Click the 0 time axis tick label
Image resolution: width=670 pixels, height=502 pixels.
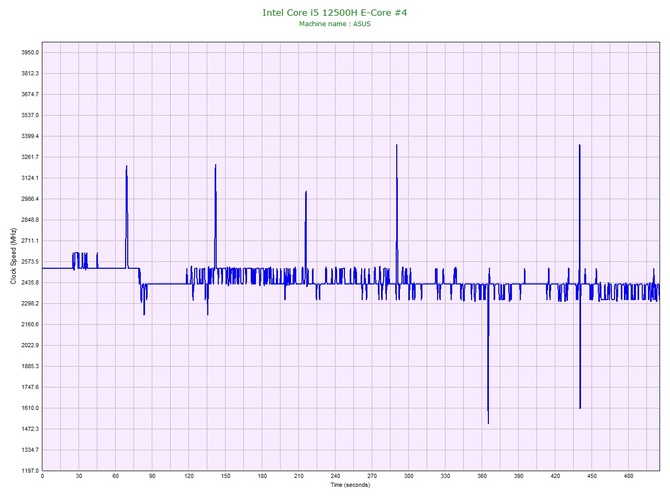(x=42, y=476)
